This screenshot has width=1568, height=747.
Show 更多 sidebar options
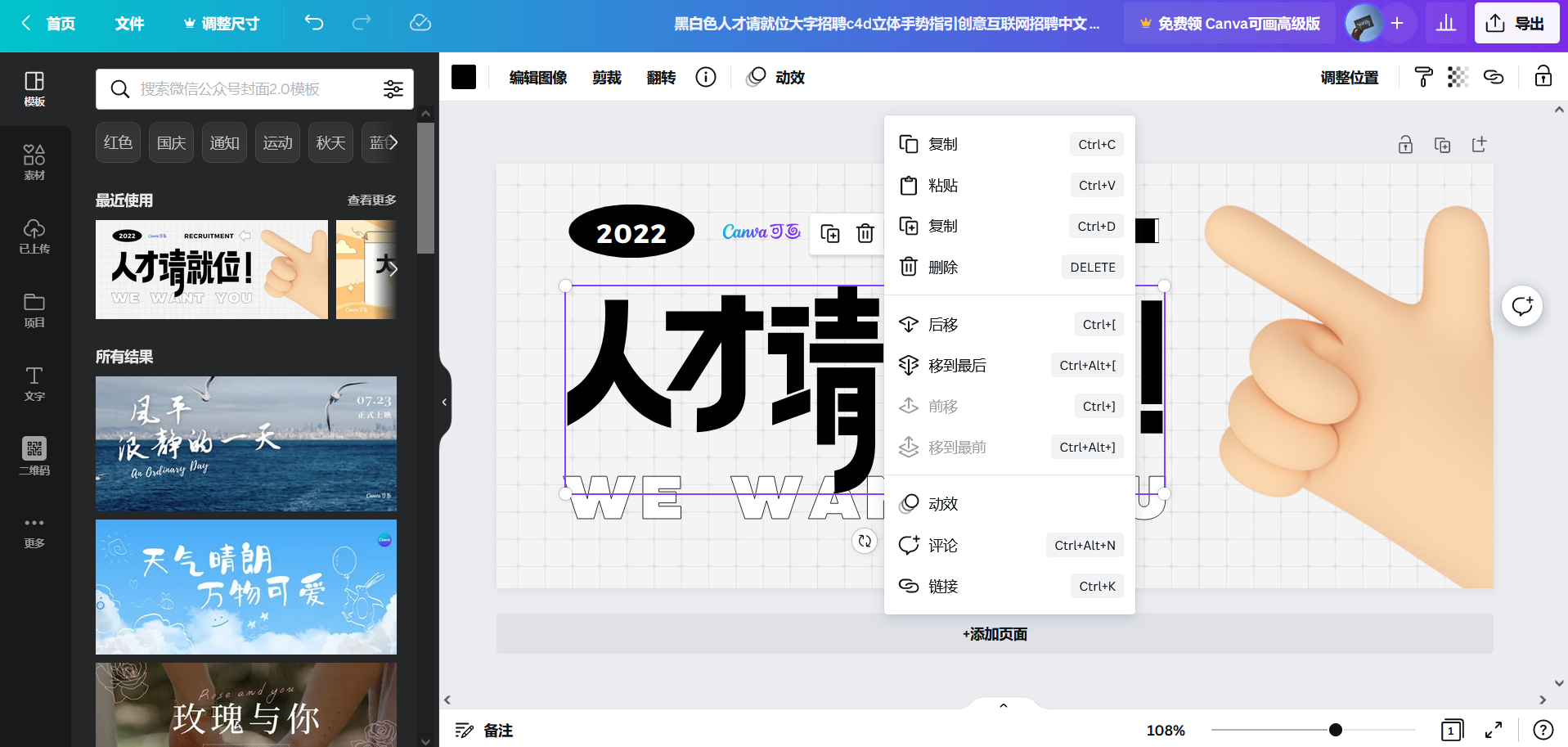(x=34, y=531)
